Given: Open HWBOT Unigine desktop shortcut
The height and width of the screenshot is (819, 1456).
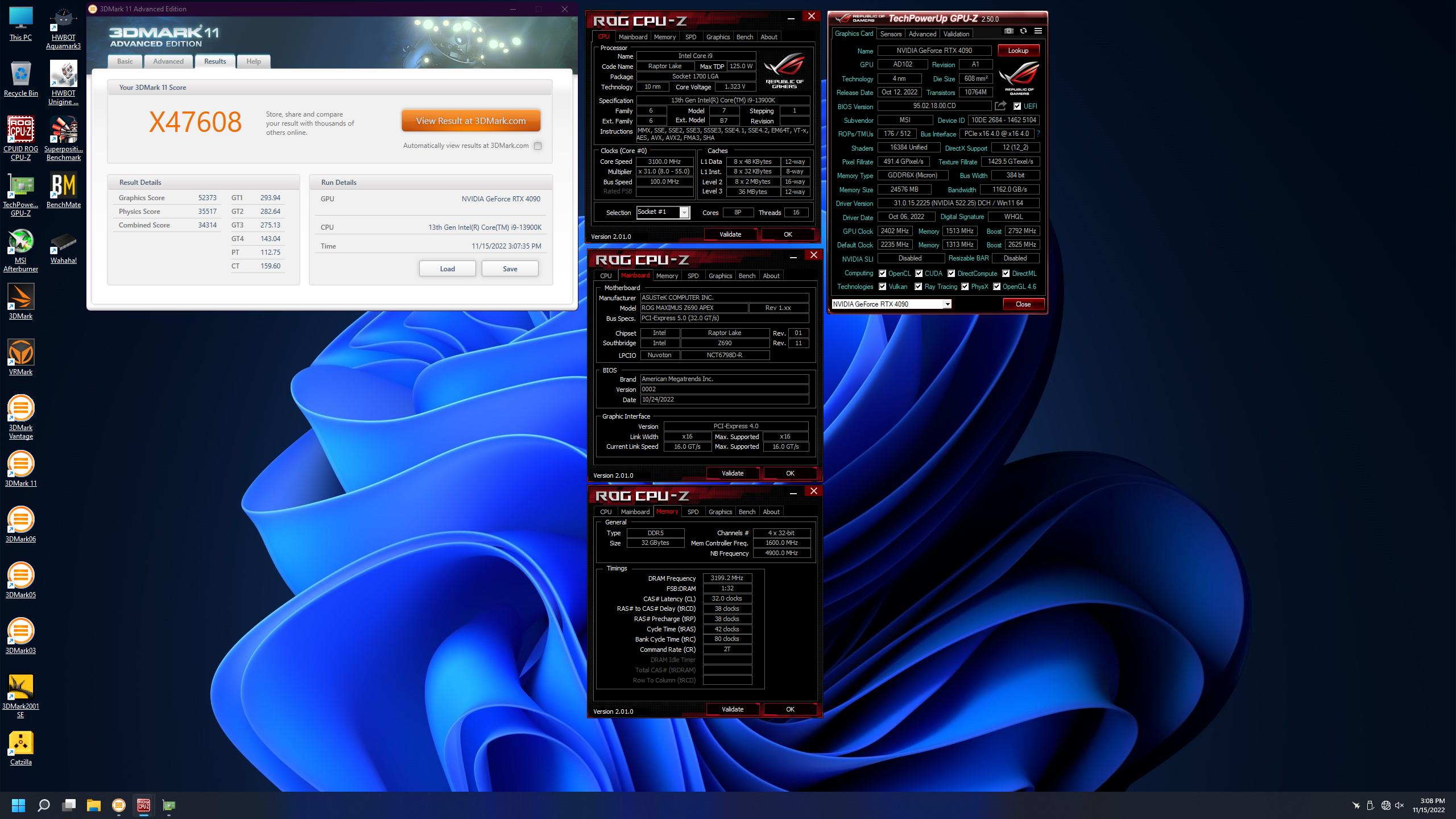Looking at the screenshot, I should point(63,83).
